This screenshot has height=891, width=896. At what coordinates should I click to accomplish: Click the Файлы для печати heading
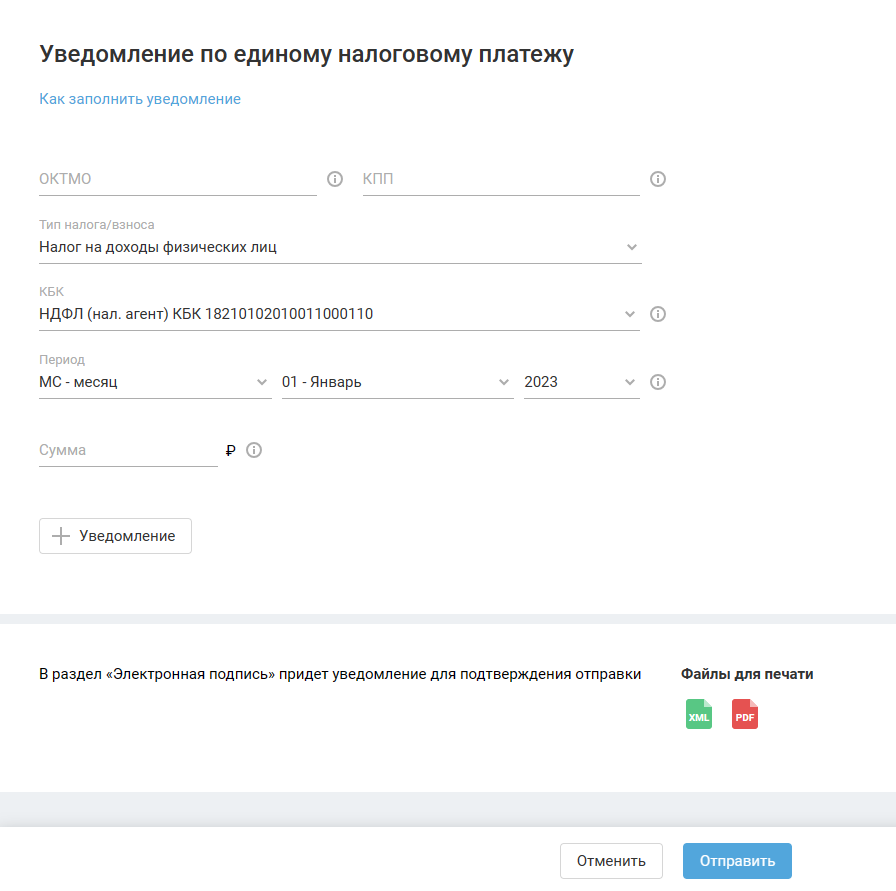click(x=747, y=674)
